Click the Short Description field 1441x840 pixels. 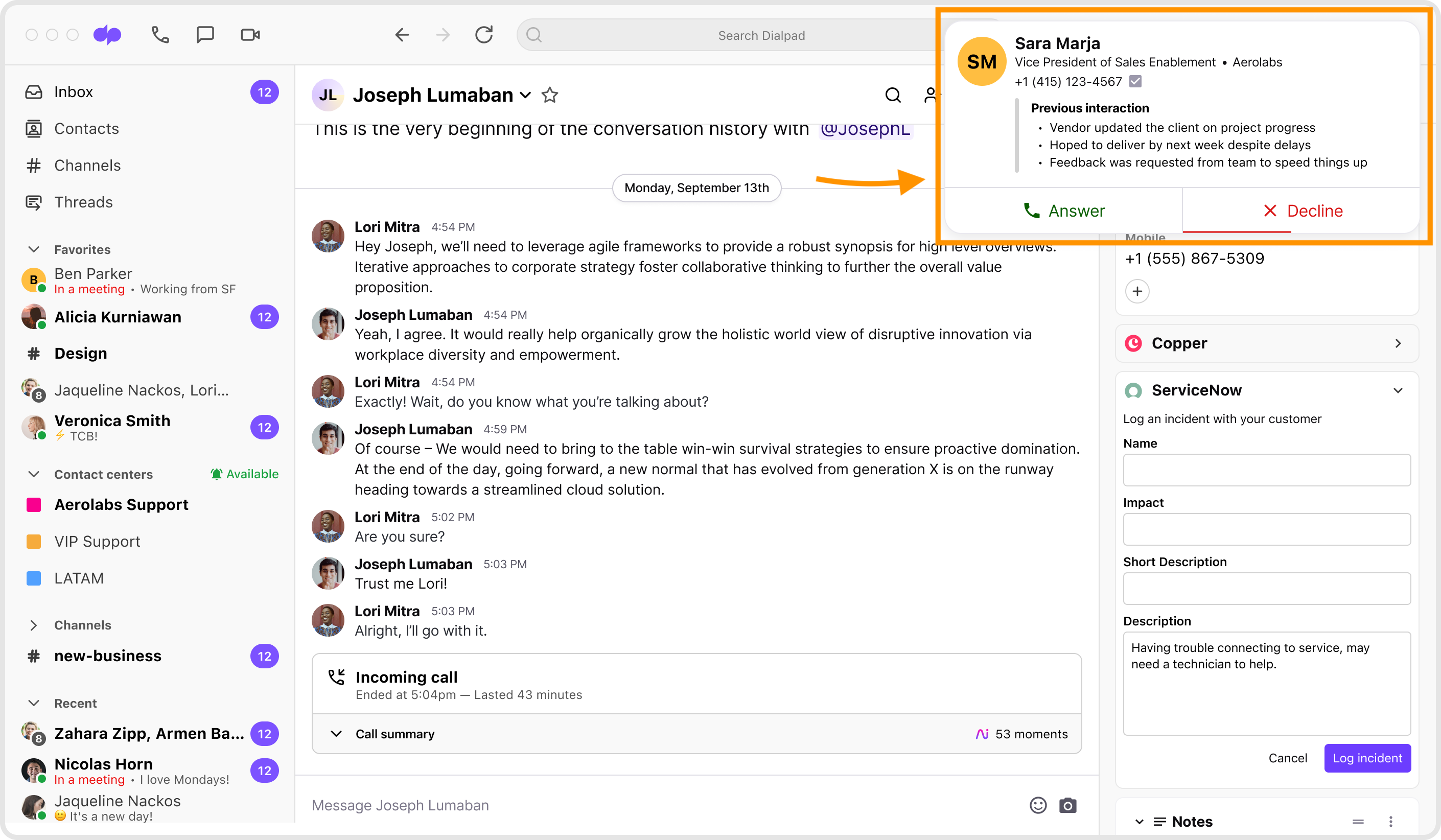click(1267, 588)
